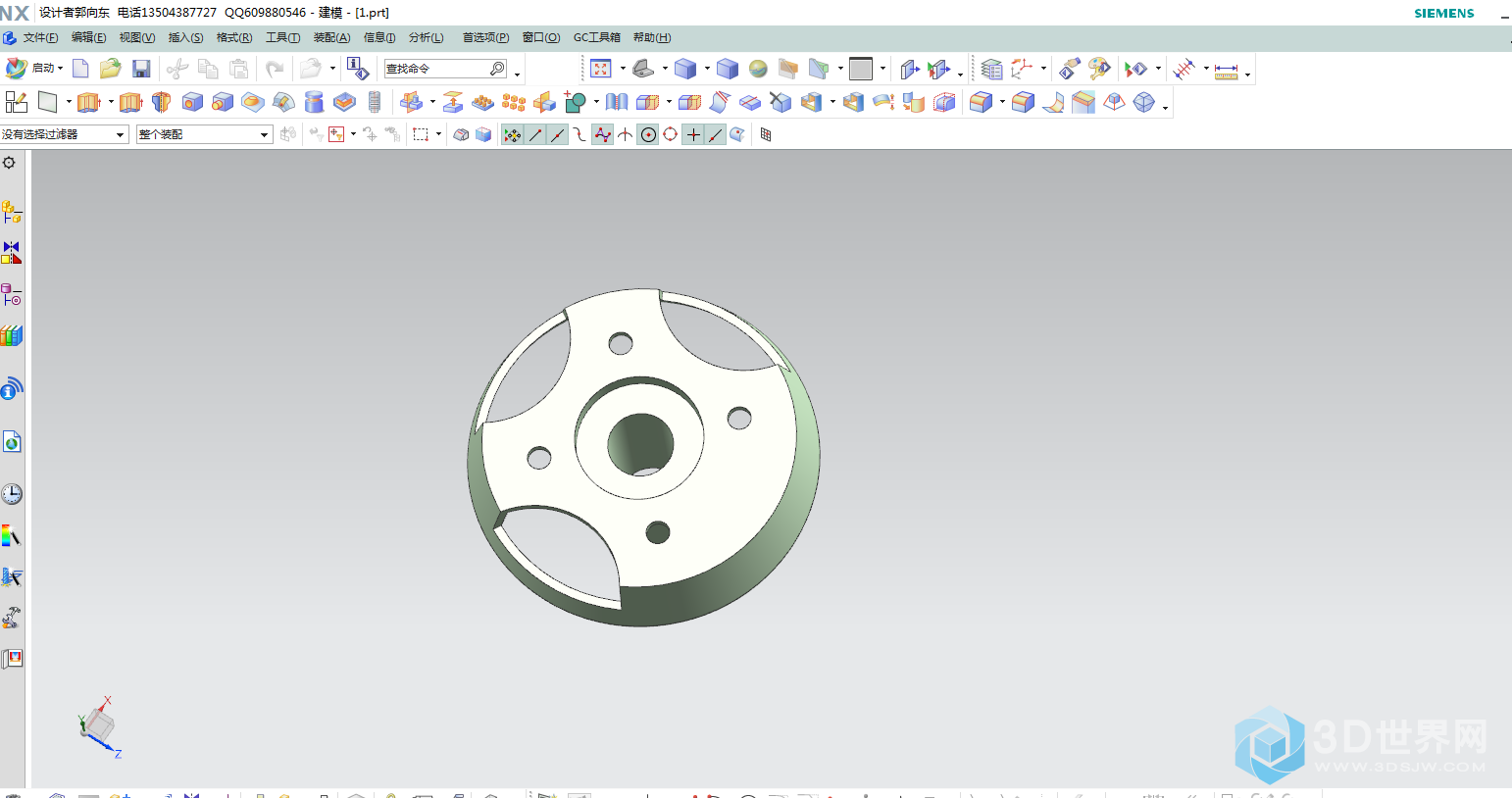Open the 文件(F) menu

tap(40, 38)
